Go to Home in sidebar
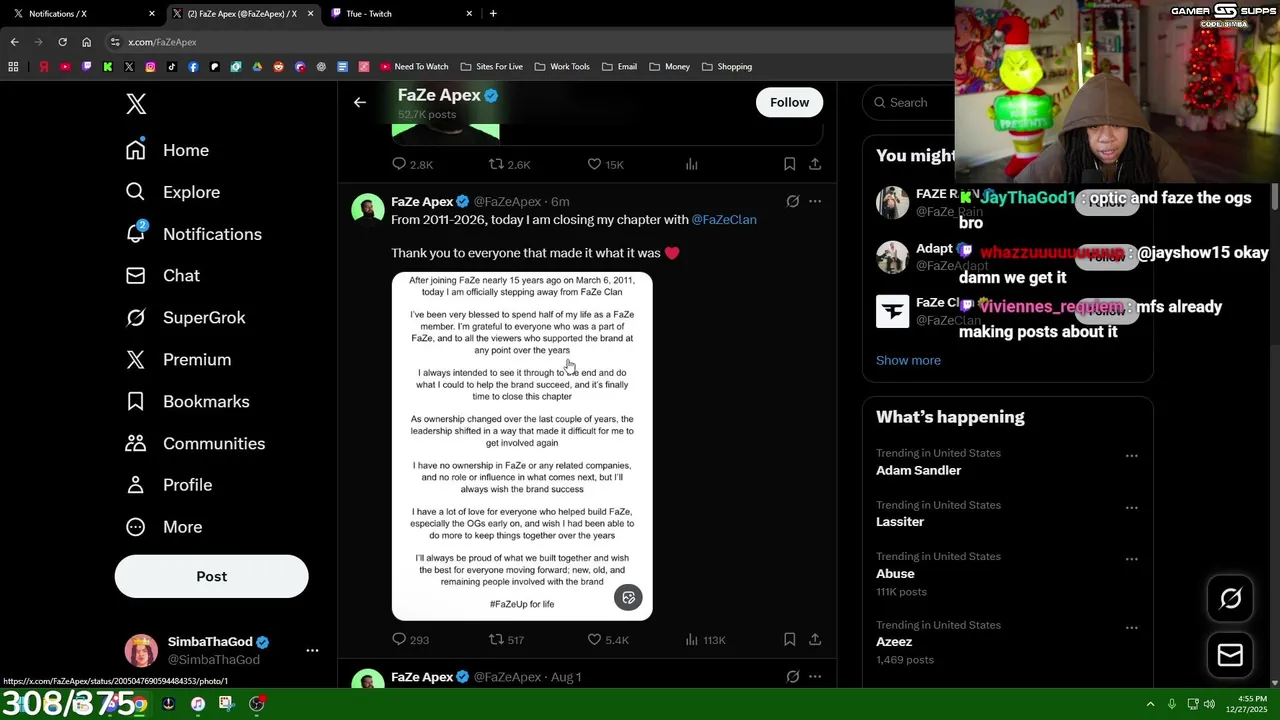This screenshot has width=1280, height=720. 167,150
